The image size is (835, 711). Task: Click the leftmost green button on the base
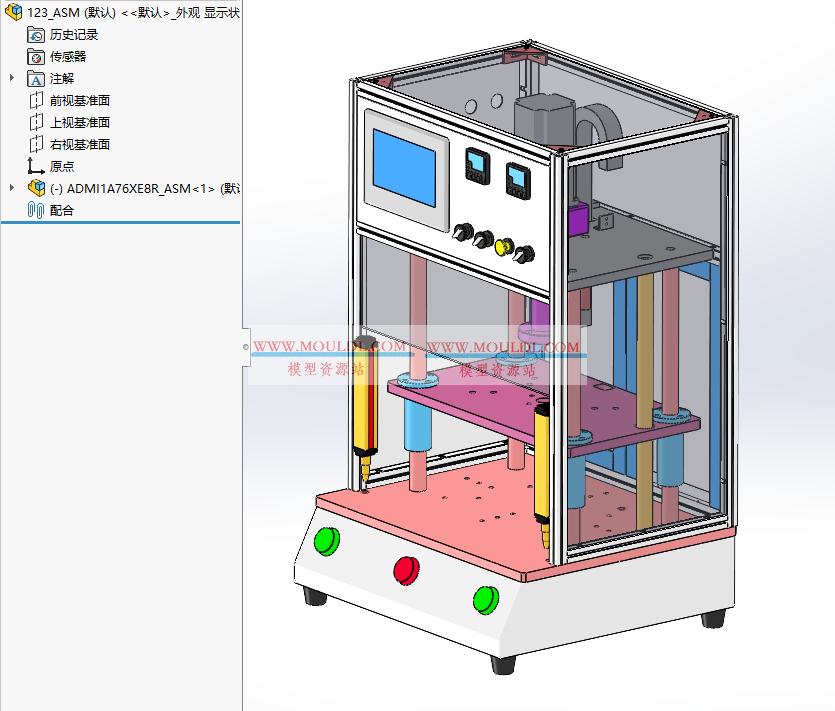[326, 540]
